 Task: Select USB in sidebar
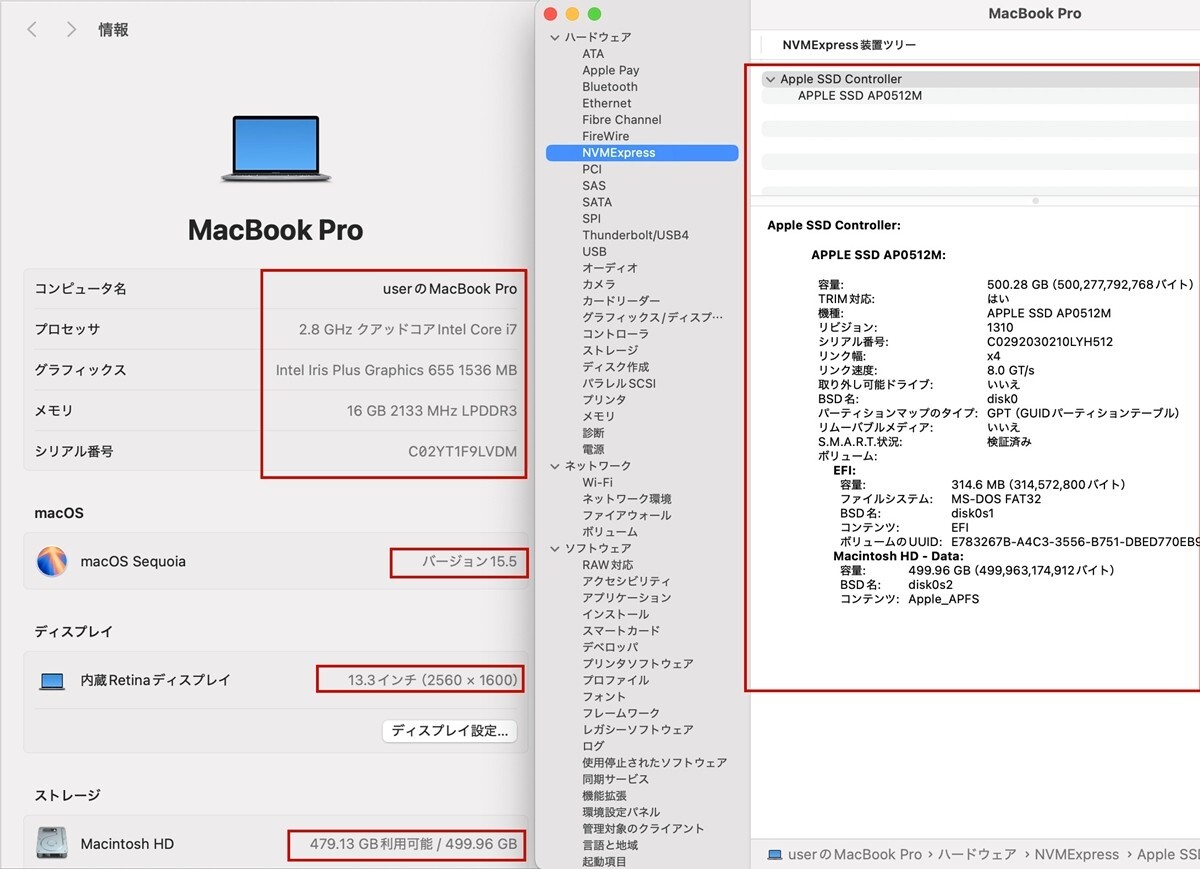click(594, 252)
